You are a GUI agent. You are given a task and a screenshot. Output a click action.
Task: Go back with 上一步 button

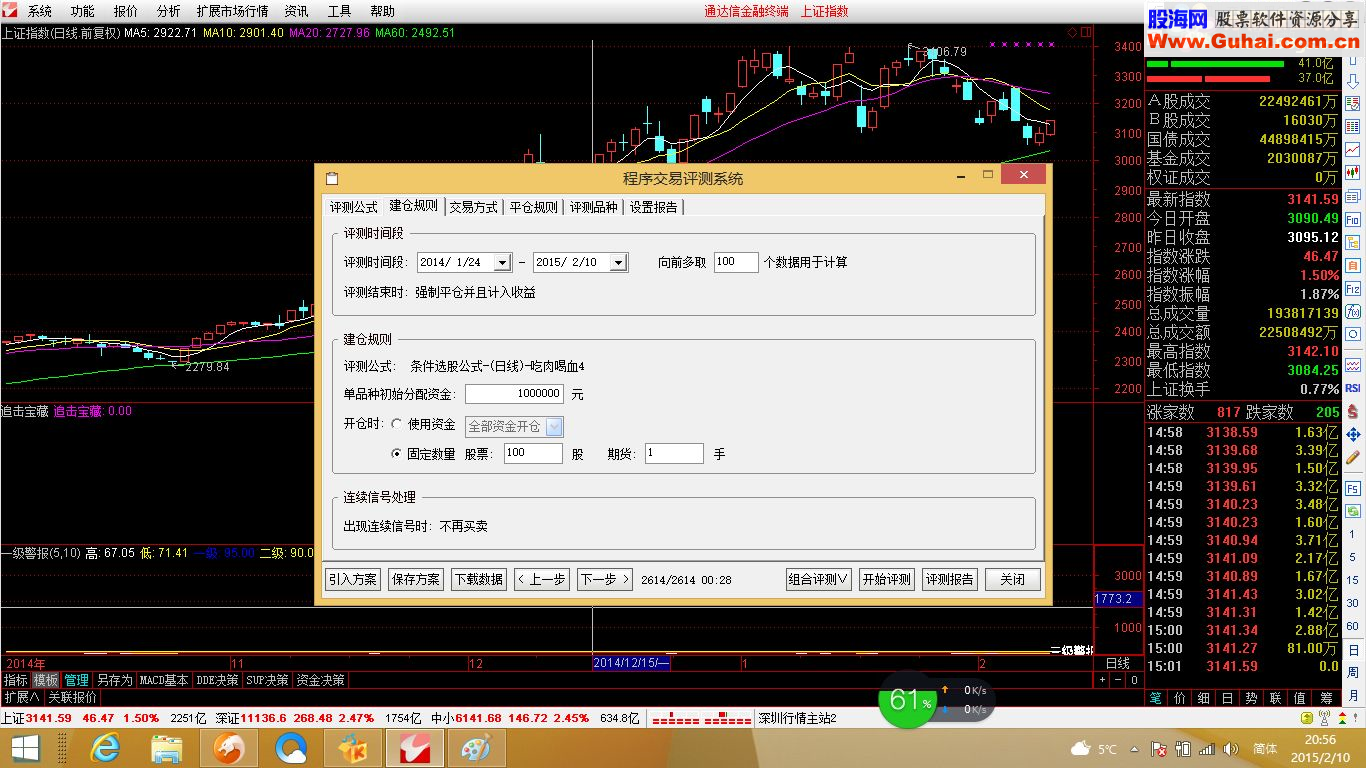pyautogui.click(x=541, y=579)
